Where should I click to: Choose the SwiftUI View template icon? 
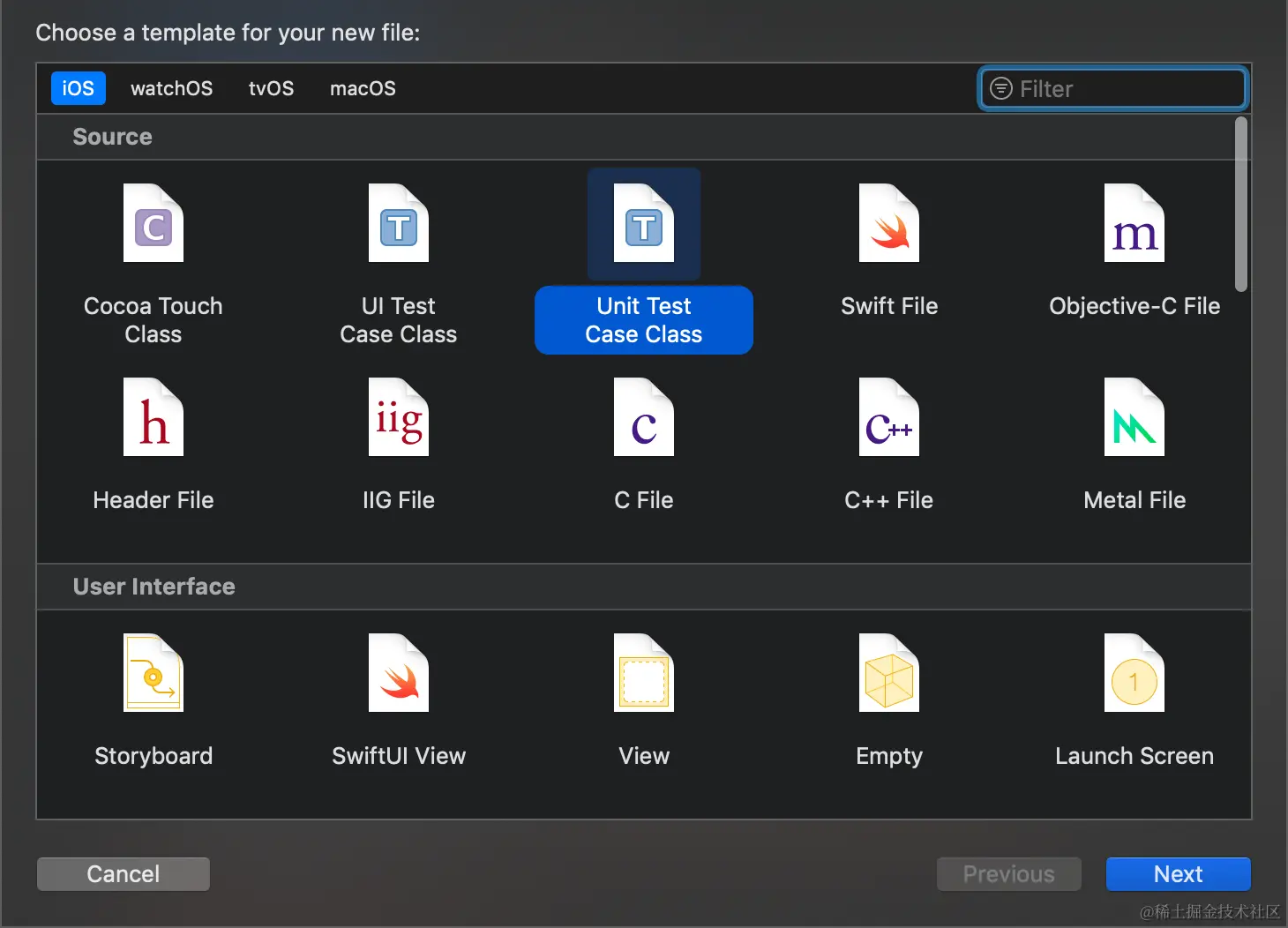(x=399, y=673)
